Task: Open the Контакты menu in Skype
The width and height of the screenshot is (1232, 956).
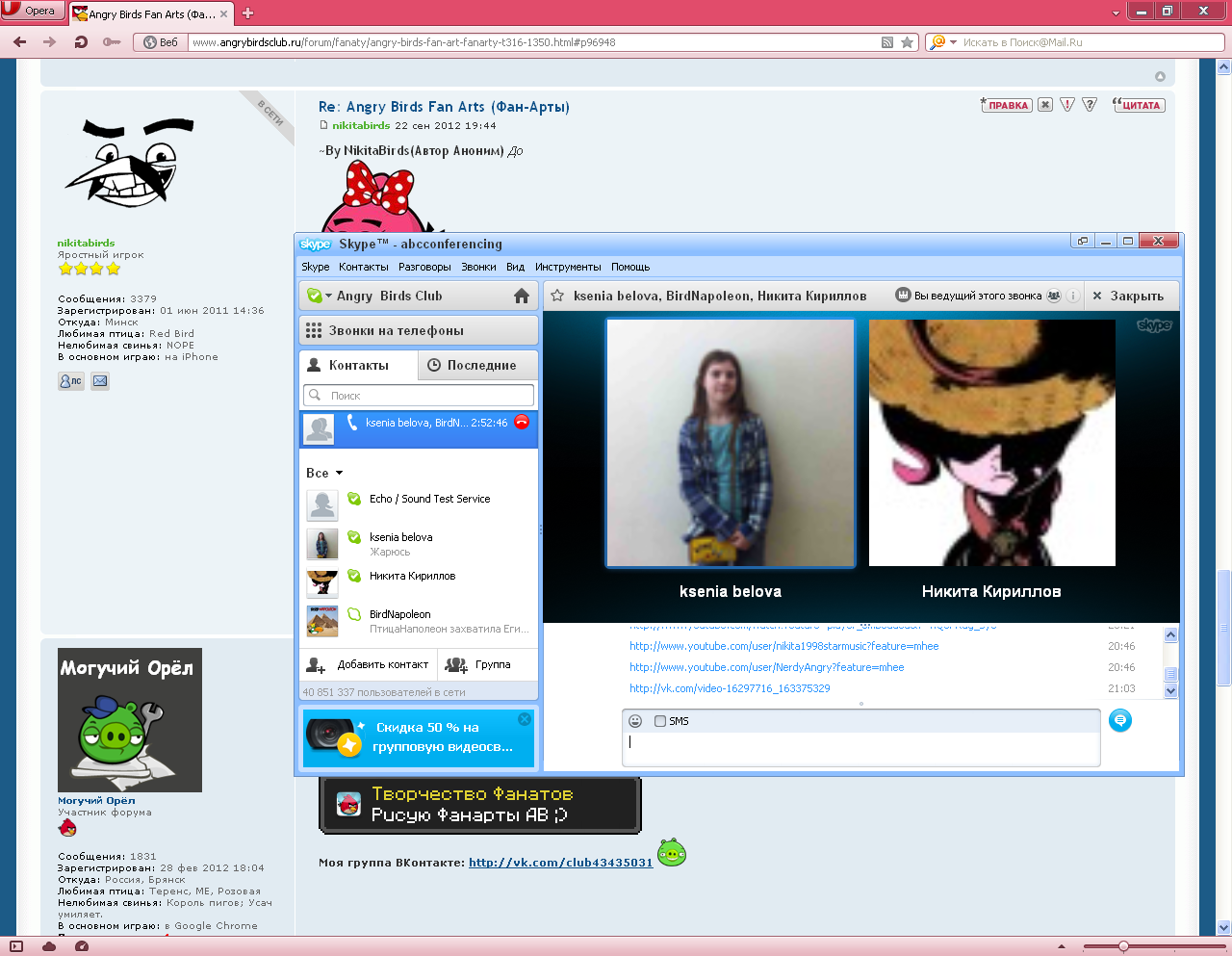Action: point(364,267)
